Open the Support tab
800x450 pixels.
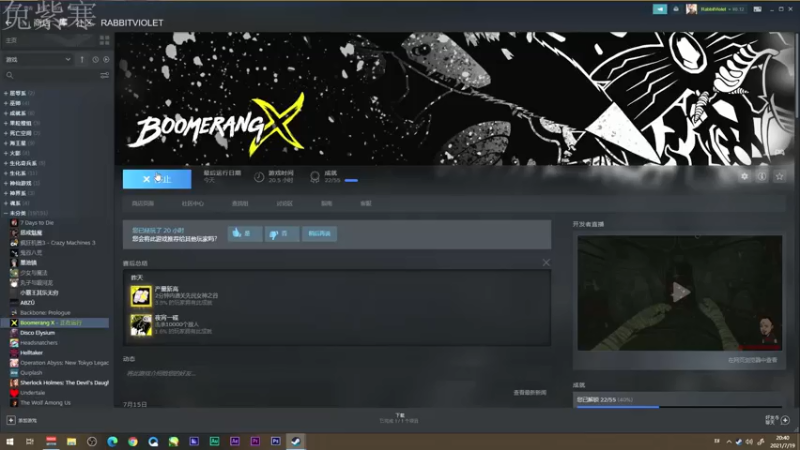366,204
